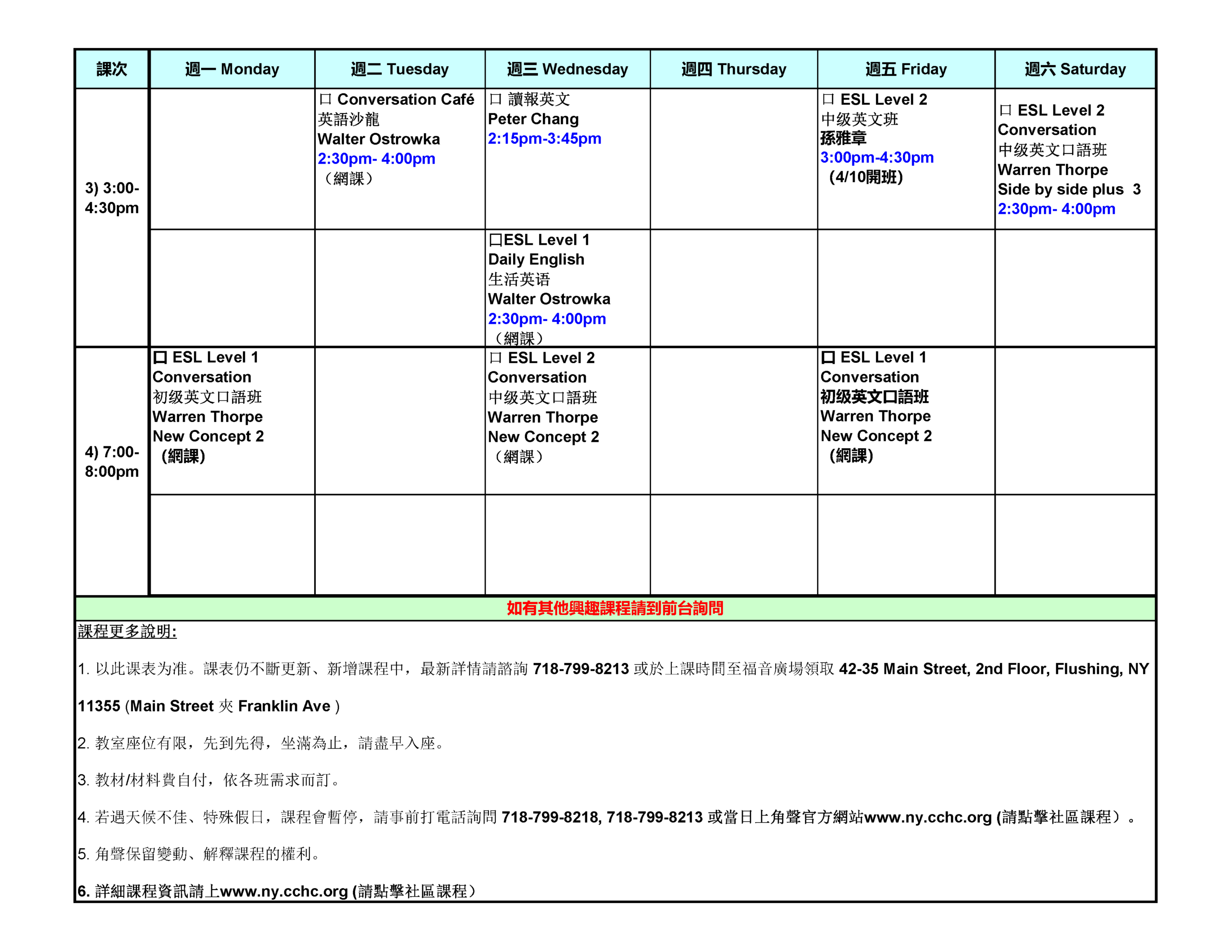Click the 課次 header cell

click(x=112, y=69)
